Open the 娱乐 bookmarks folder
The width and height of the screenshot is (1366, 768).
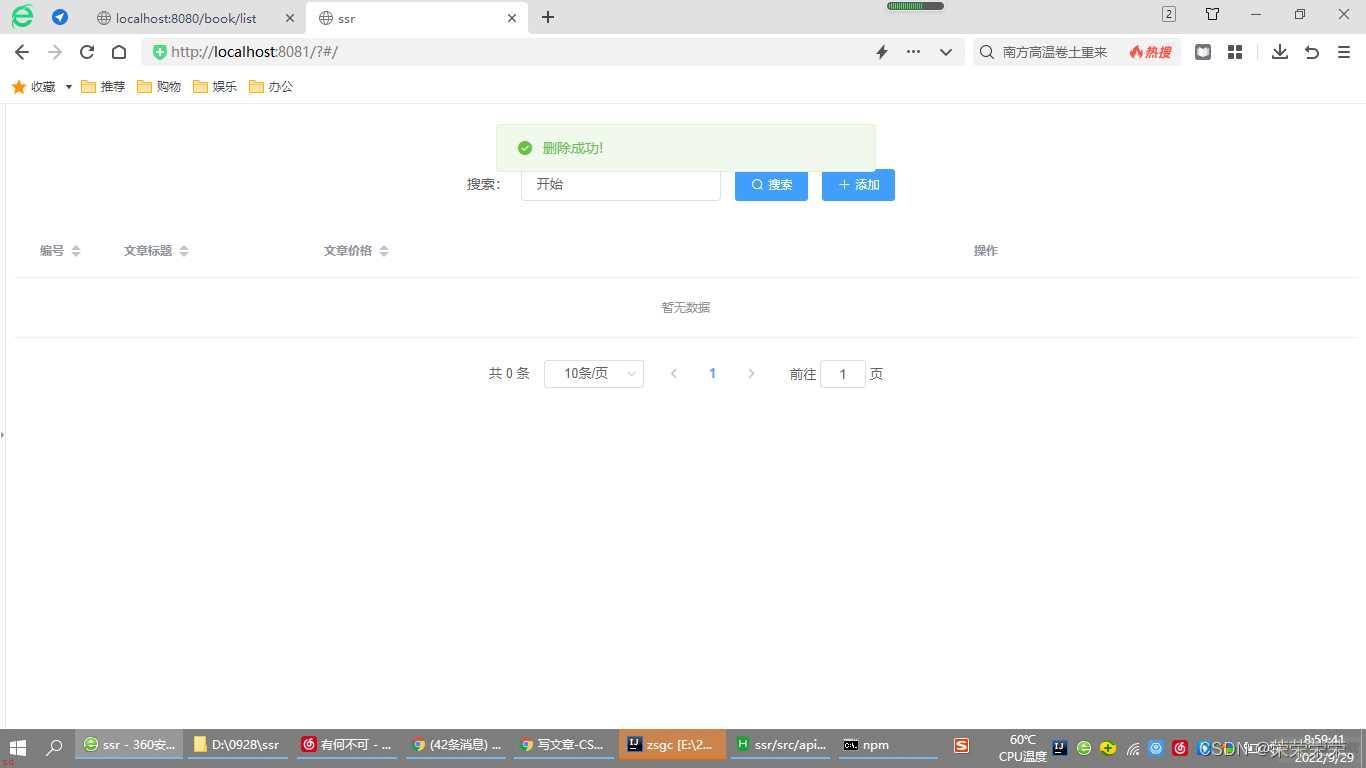pyautogui.click(x=215, y=87)
